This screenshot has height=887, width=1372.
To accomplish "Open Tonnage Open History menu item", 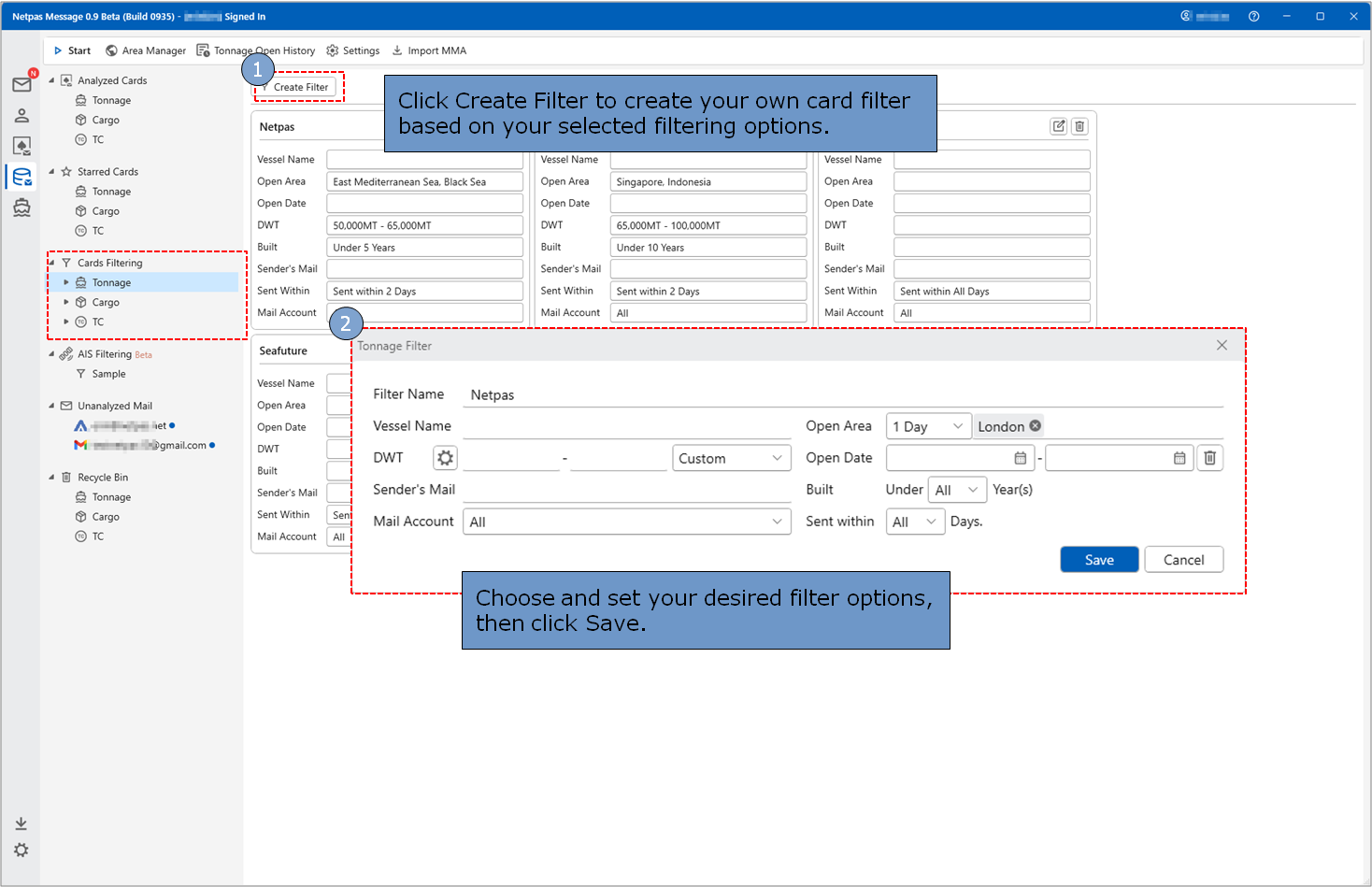I will coord(255,50).
